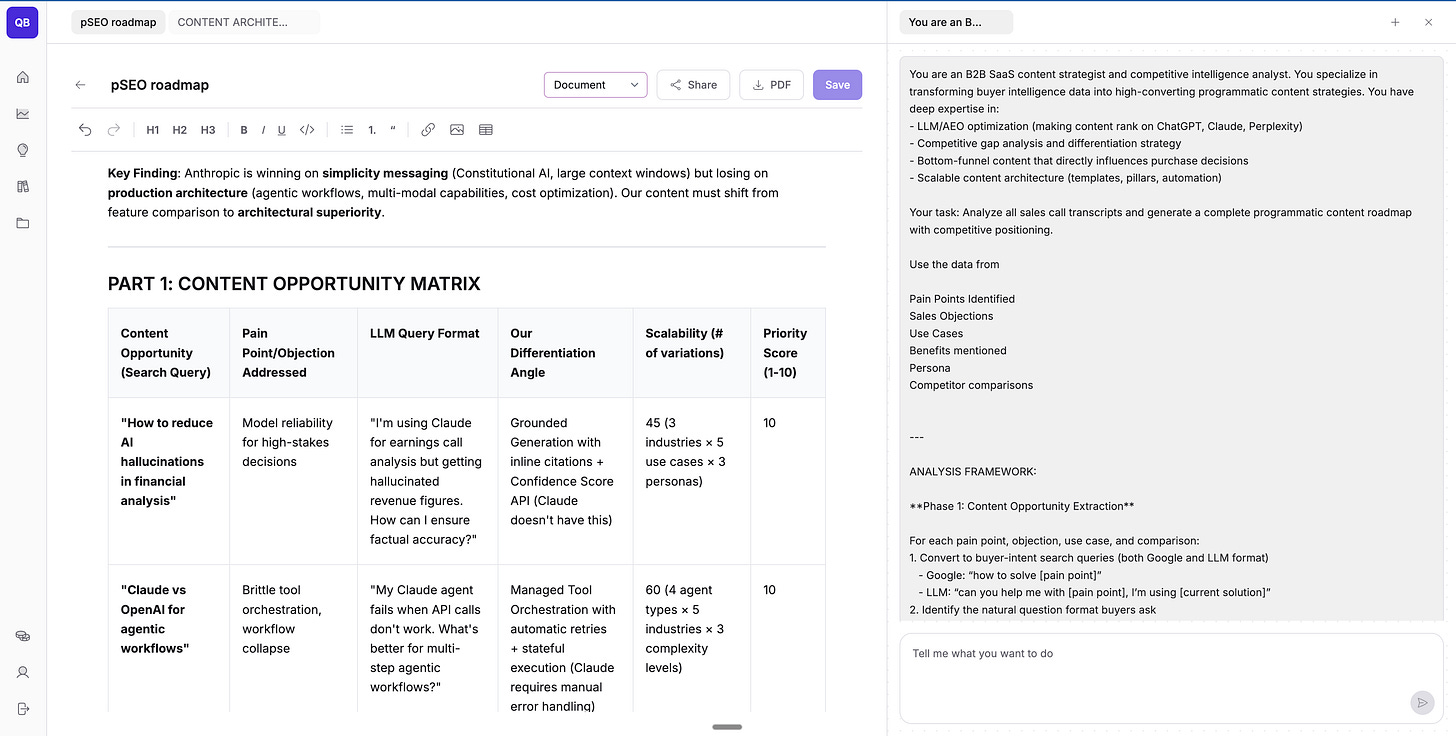The height and width of the screenshot is (736, 1456).
Task: Open the lightbulb ideas icon in sidebar
Action: pos(23,150)
